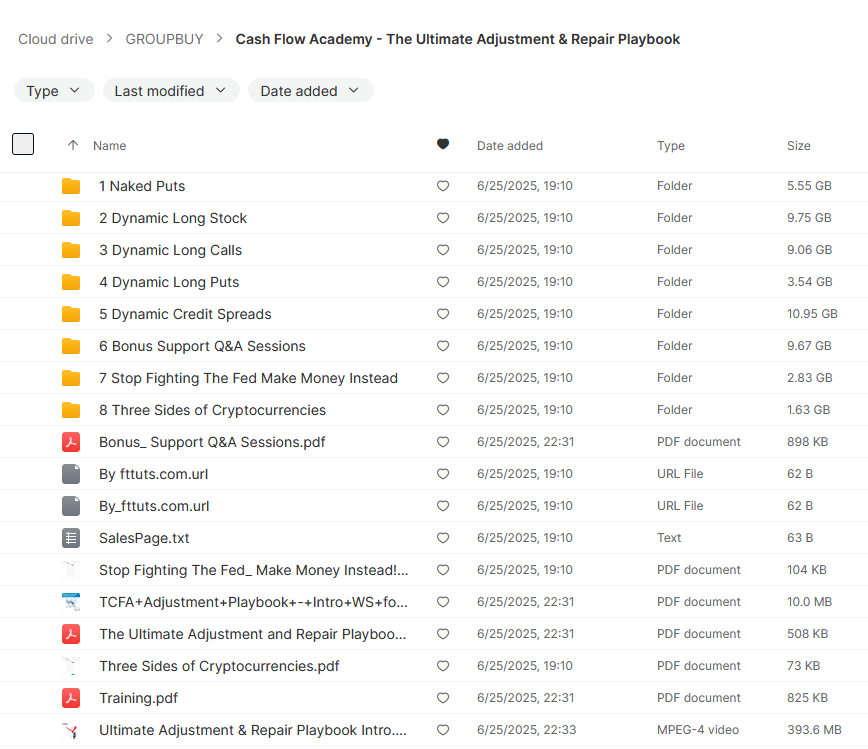868x749 pixels.
Task: Favorite the 1 Naked Puts folder
Action: click(x=443, y=186)
